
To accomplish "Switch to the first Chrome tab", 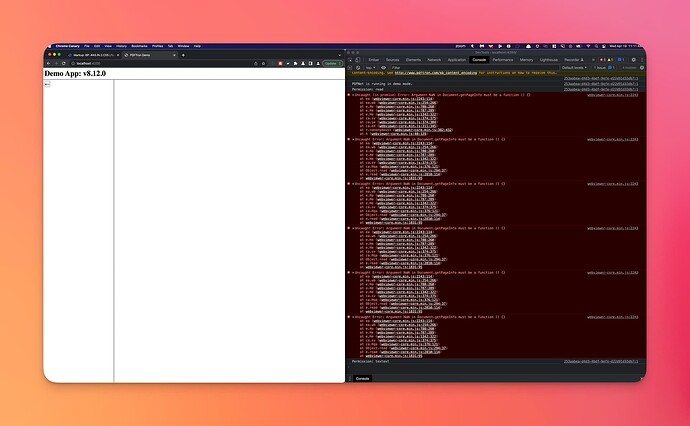I will point(94,55).
